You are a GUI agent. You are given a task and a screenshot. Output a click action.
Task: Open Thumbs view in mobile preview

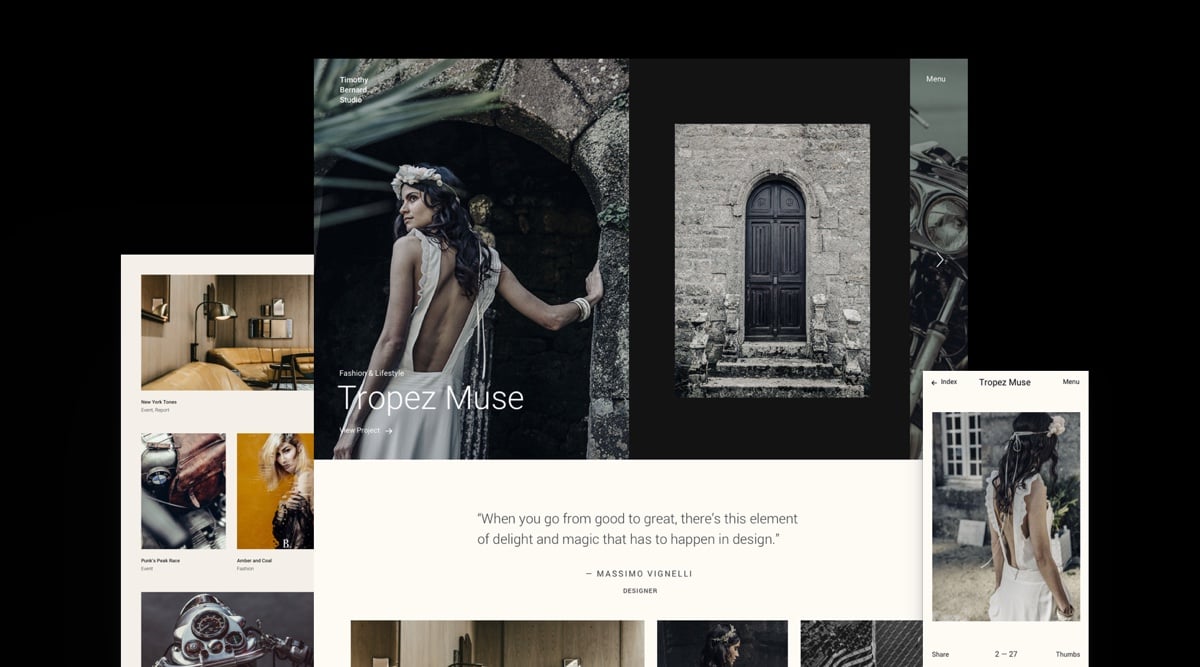point(1067,654)
